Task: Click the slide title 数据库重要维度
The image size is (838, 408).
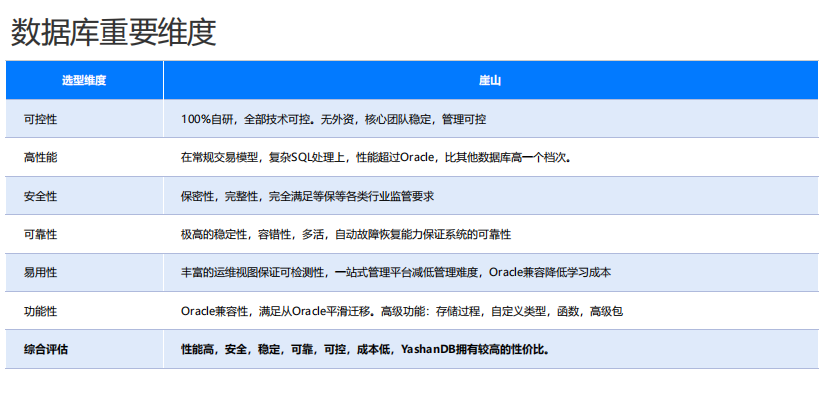Action: click(113, 32)
